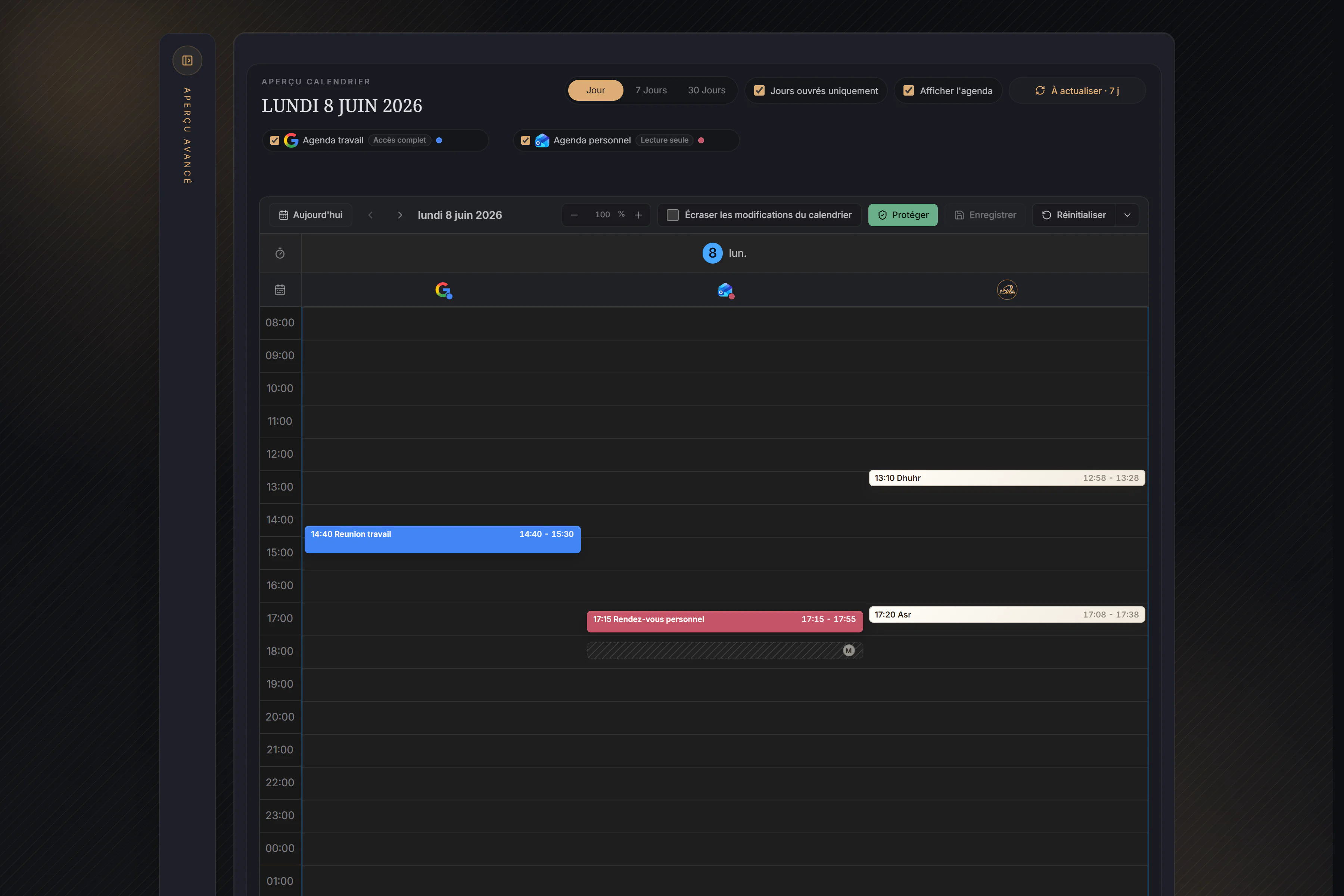Screen dimensions: 1344x896
Task: Select the Google calendar column icon
Action: (x=444, y=290)
